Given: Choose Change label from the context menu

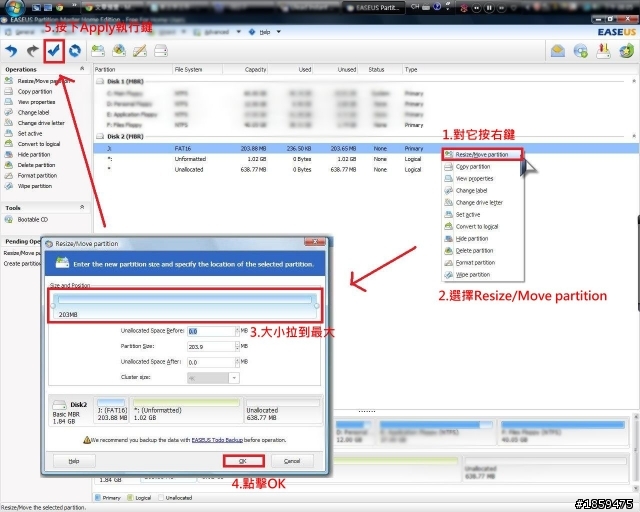Looking at the screenshot, I should pyautogui.click(x=471, y=191).
